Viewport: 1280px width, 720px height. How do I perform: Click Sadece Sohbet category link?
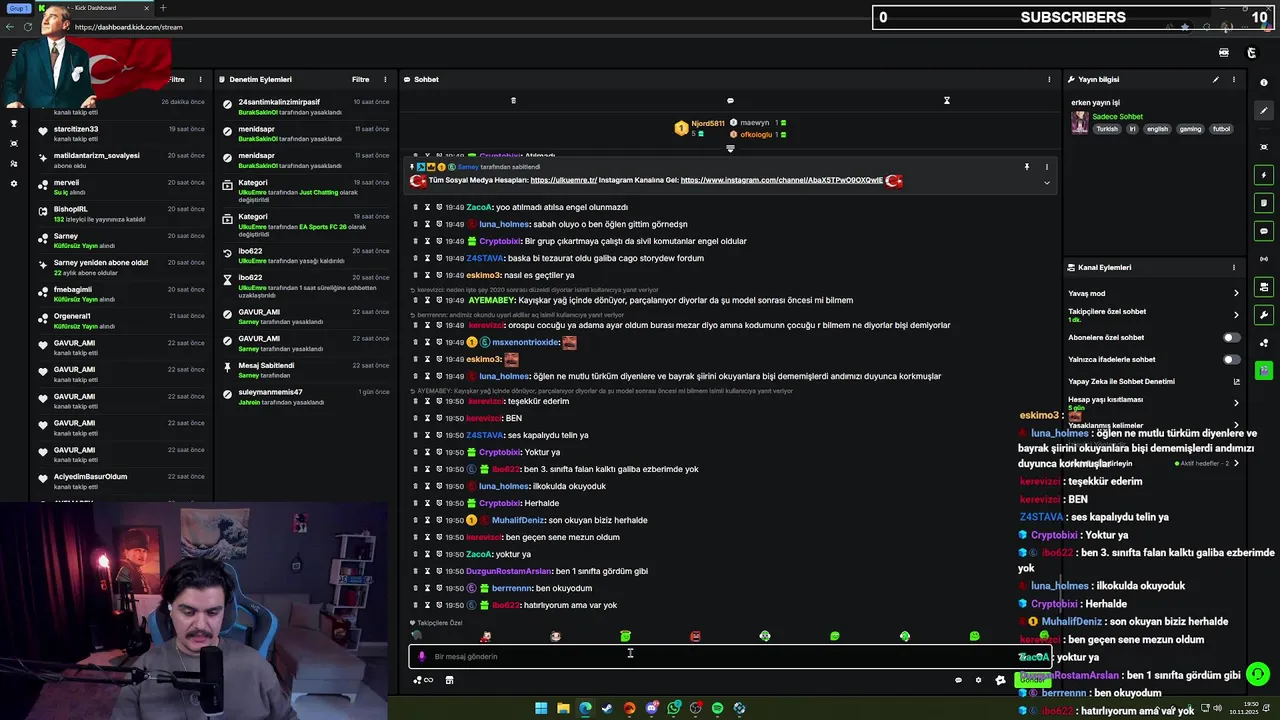(x=1117, y=116)
